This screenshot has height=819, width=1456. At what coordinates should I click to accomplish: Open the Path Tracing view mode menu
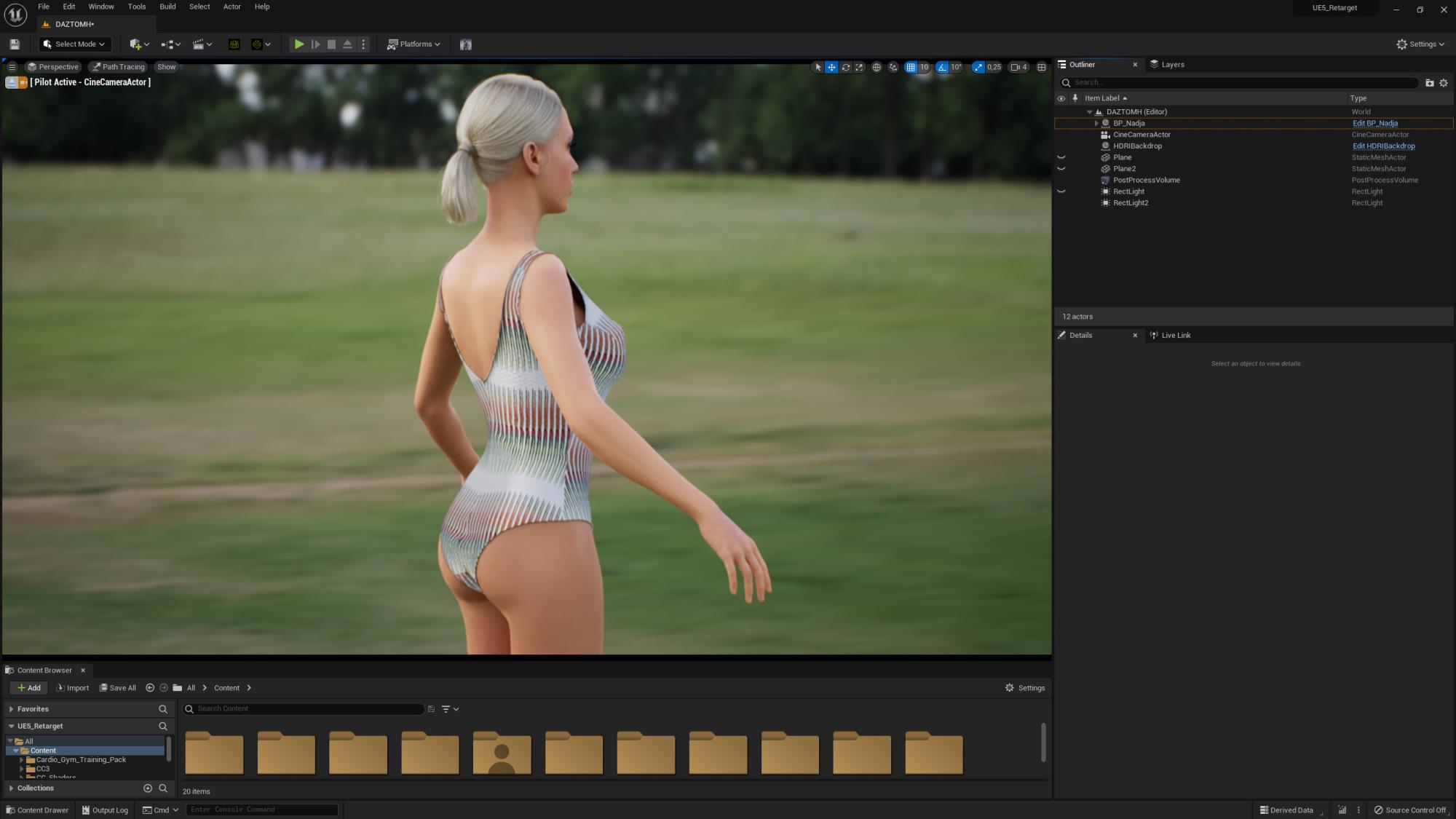[x=118, y=67]
